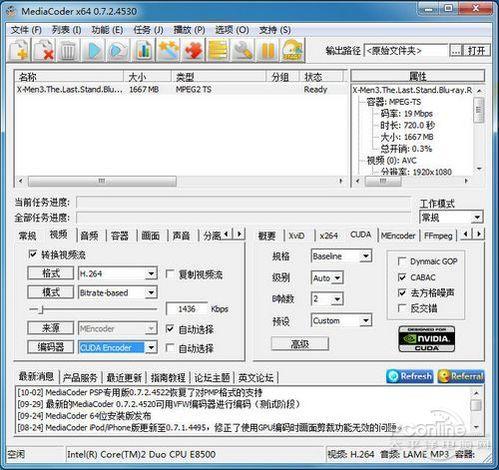Click the trash can Clear List icon
This screenshot has width=499, height=470.
coord(69,50)
